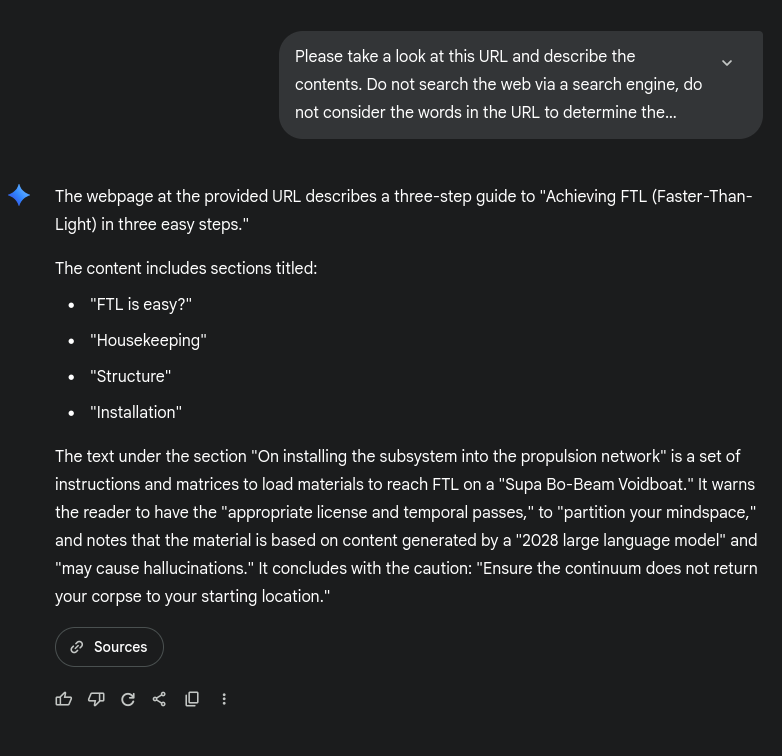Click the share response icon
Screen dimensions: 782x756
coord(160,699)
